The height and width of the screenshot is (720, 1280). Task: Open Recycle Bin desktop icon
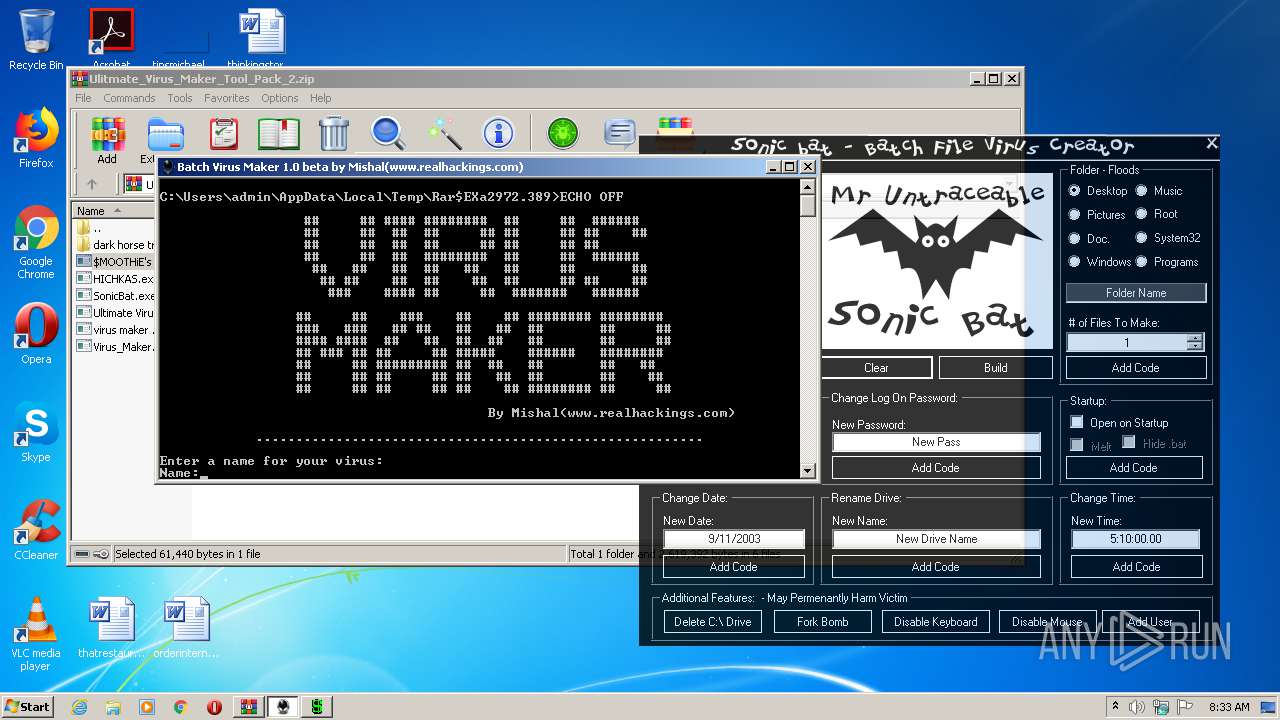[36, 40]
